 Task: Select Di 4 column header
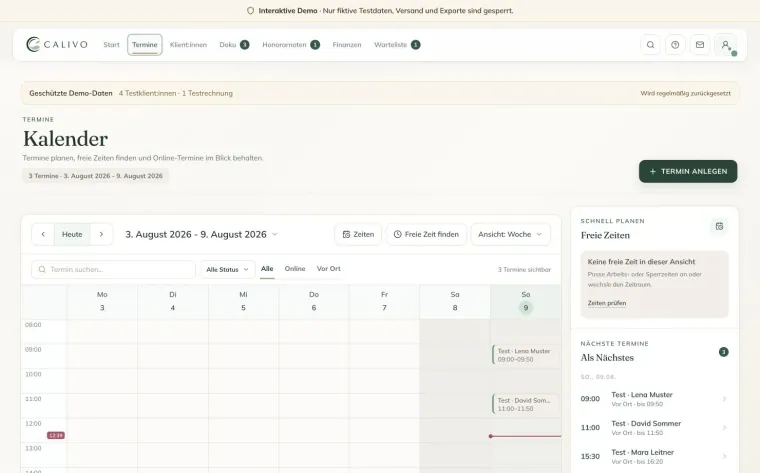click(x=173, y=301)
